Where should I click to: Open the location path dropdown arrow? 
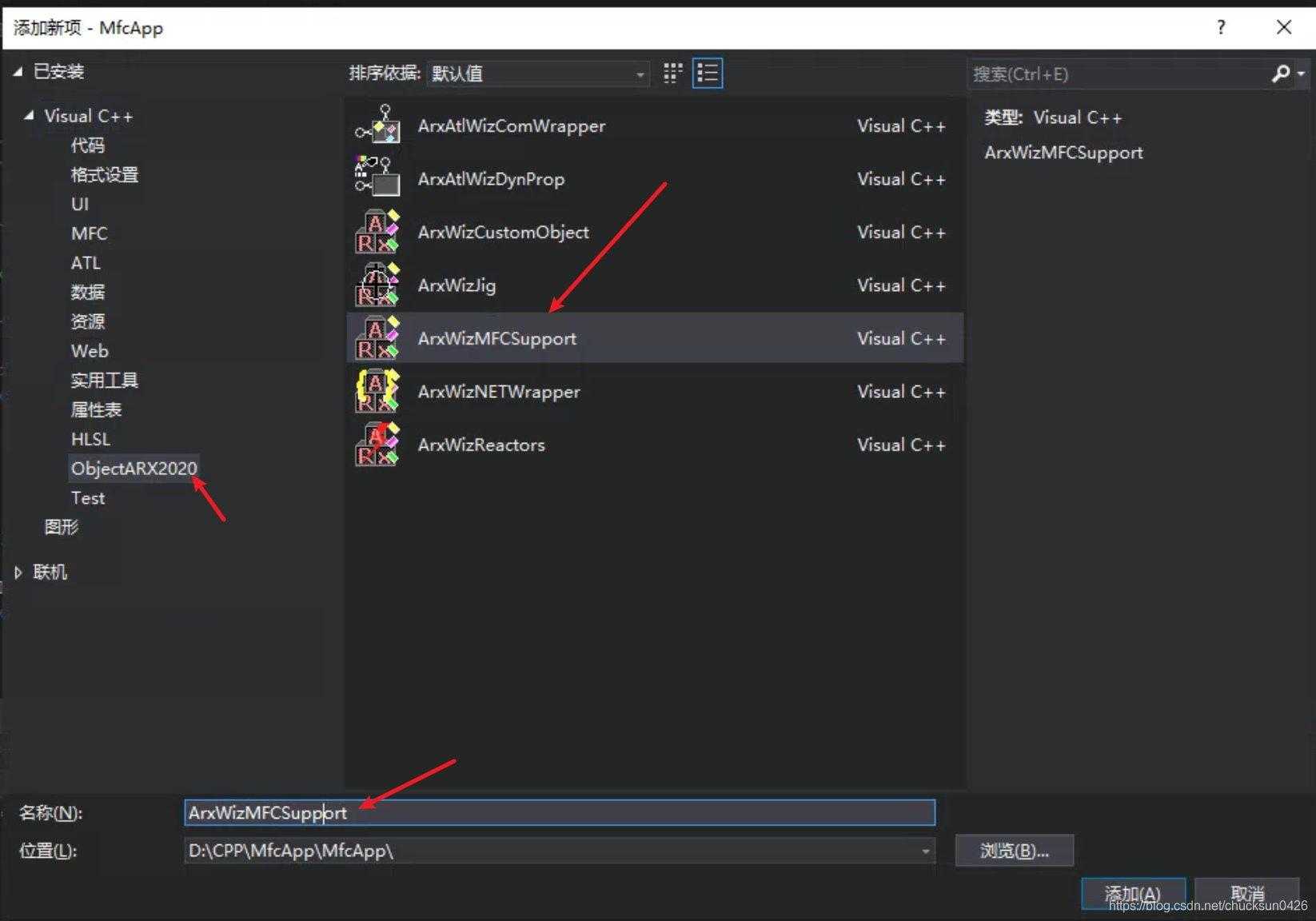point(925,851)
